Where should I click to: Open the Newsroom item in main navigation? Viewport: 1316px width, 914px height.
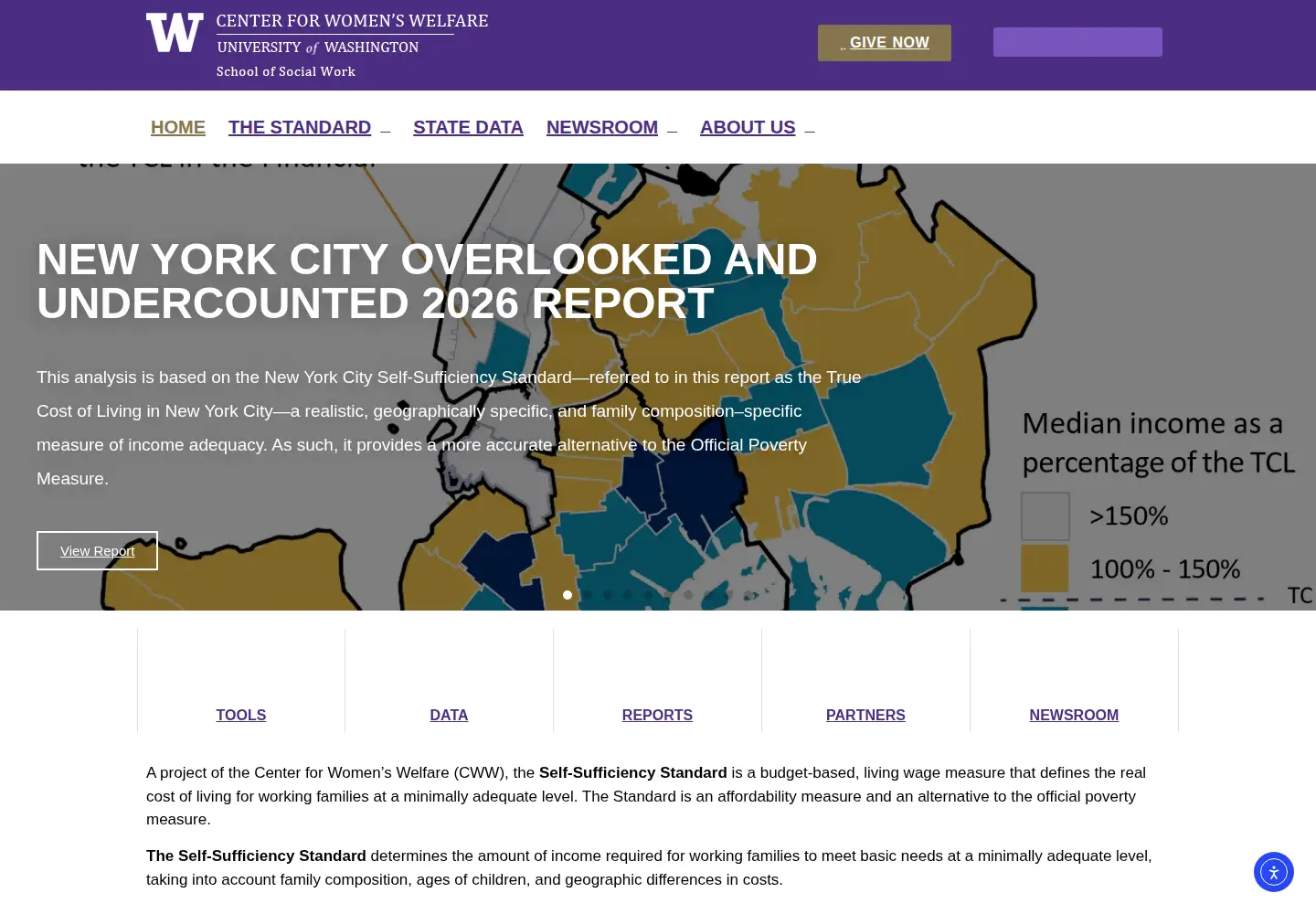click(602, 127)
